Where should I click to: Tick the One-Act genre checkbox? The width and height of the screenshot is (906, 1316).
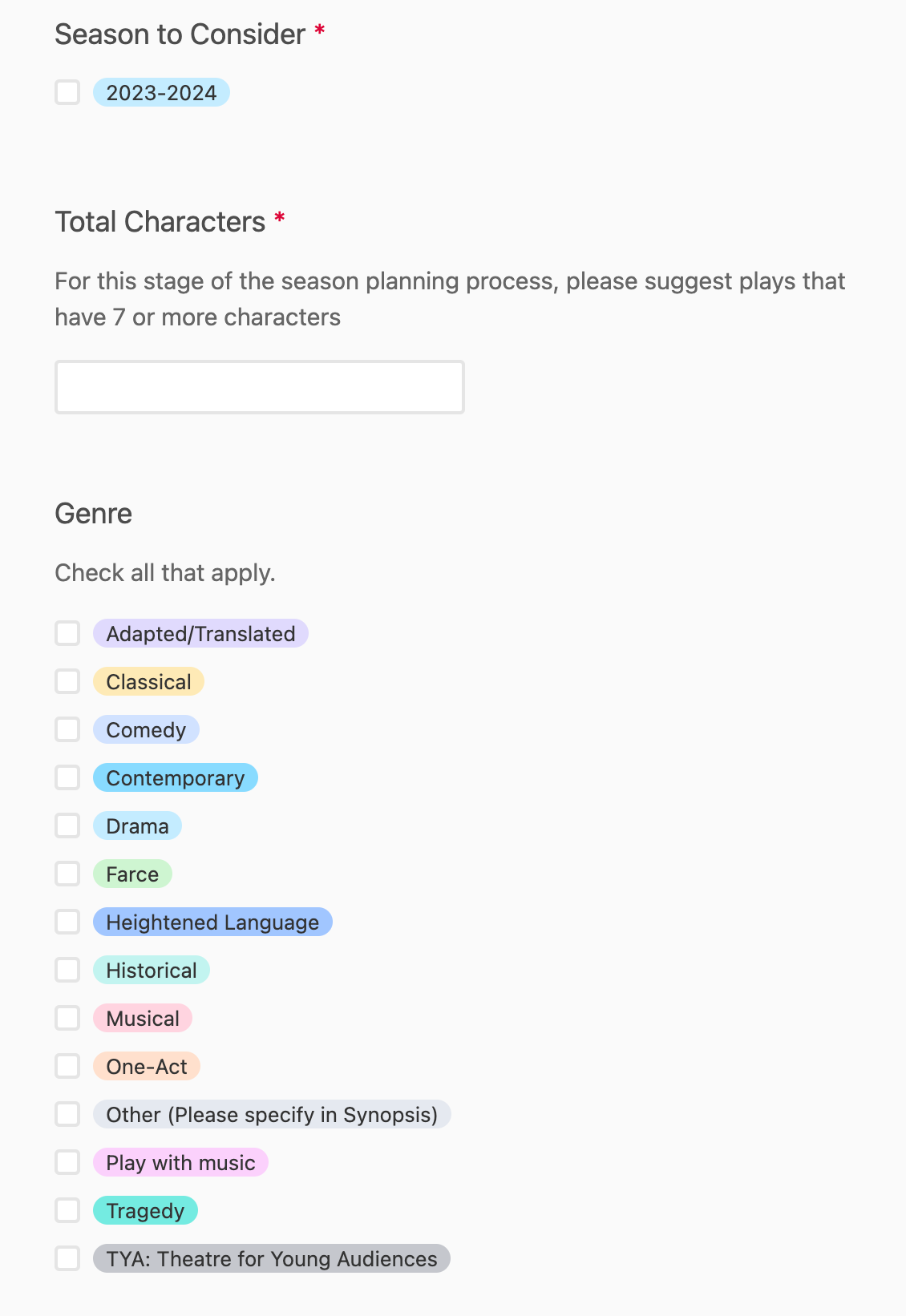(x=67, y=1066)
